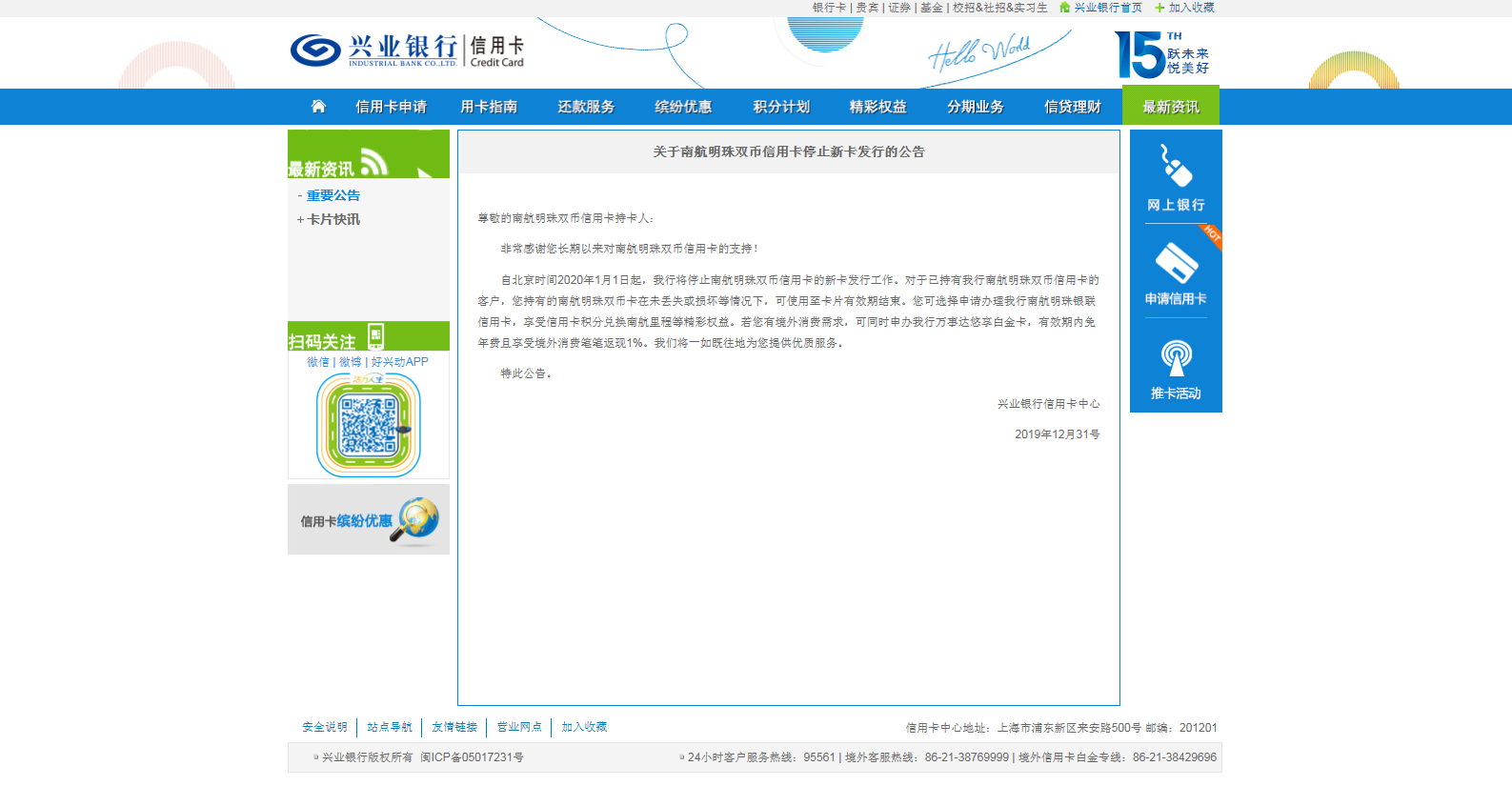This screenshot has height=786, width=1512.
Task: Click the home icon in the navigation bar
Action: 318,106
